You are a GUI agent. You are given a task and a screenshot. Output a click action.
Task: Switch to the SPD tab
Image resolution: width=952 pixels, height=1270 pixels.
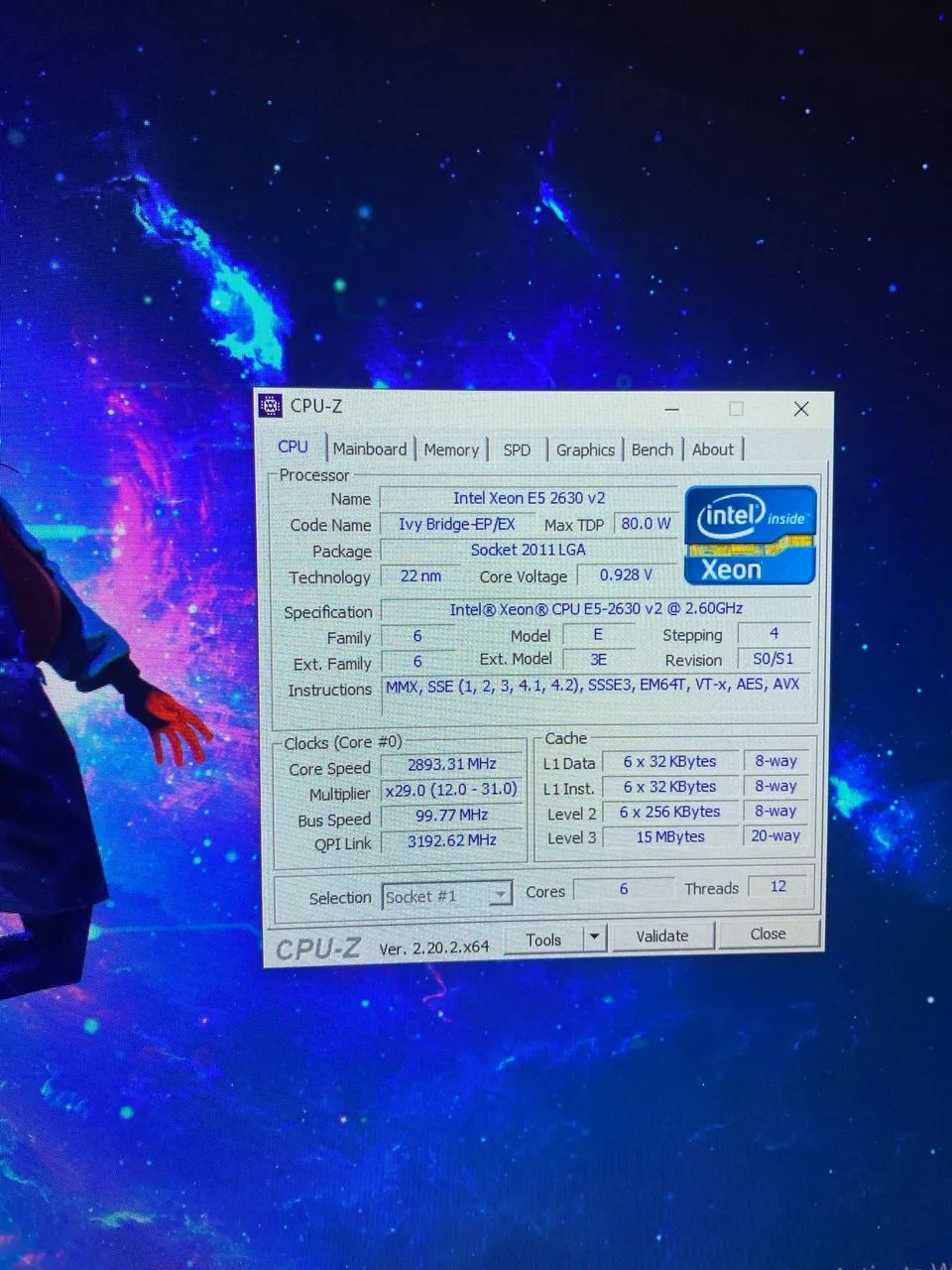coord(517,449)
